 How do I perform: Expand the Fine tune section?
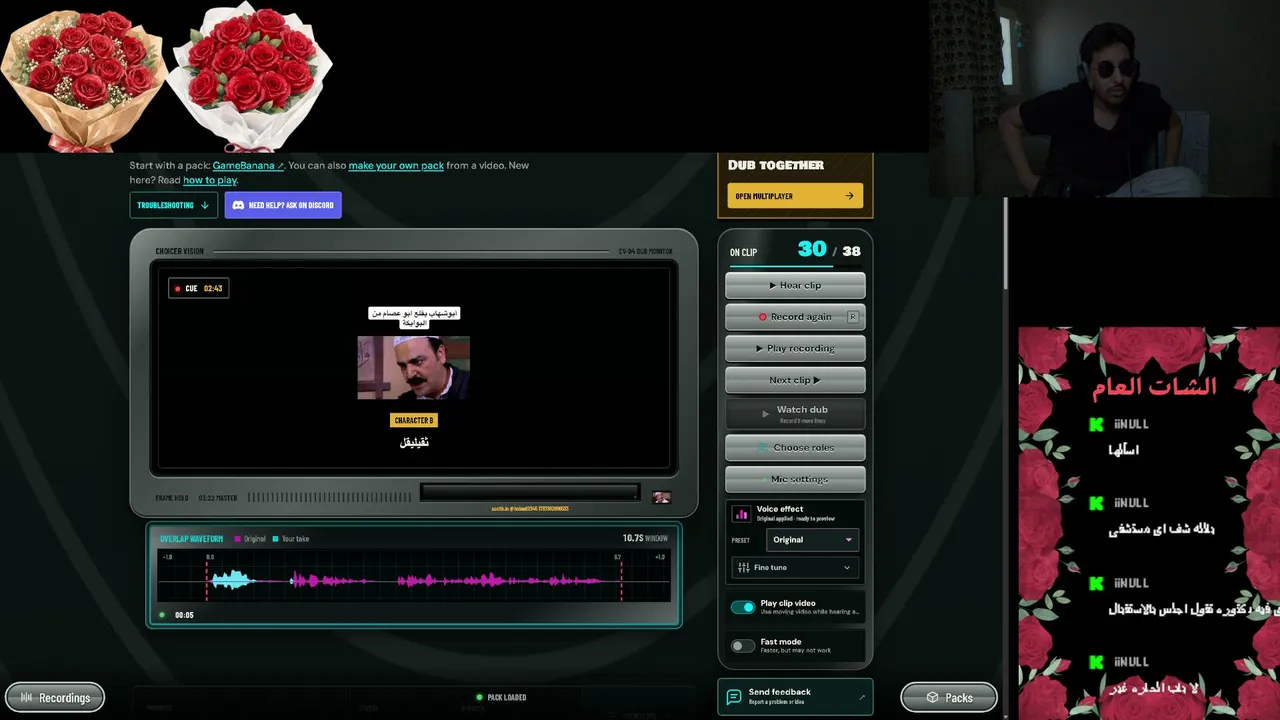point(795,567)
